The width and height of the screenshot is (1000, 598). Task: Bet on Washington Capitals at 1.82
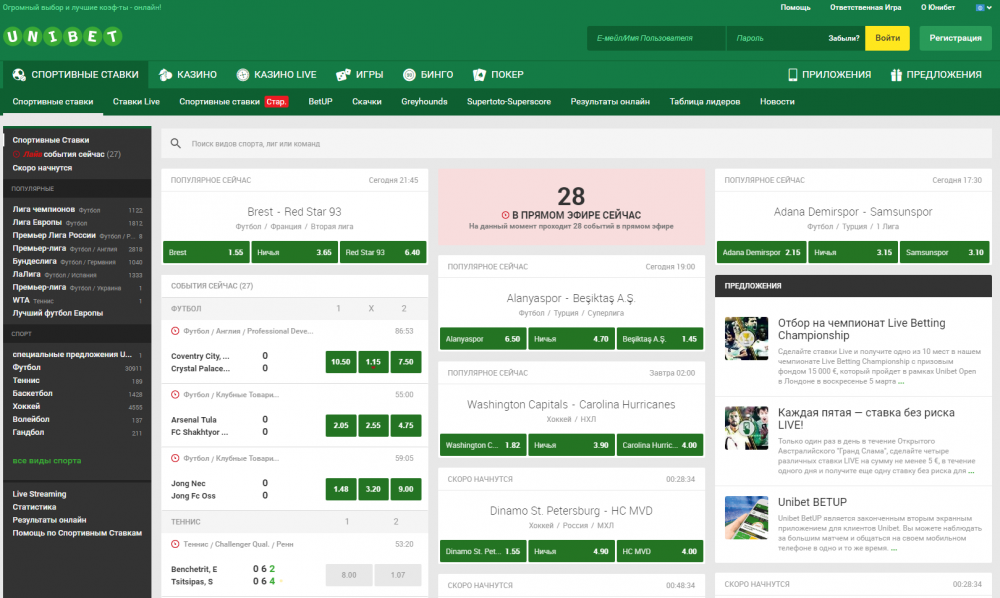[x=483, y=445]
